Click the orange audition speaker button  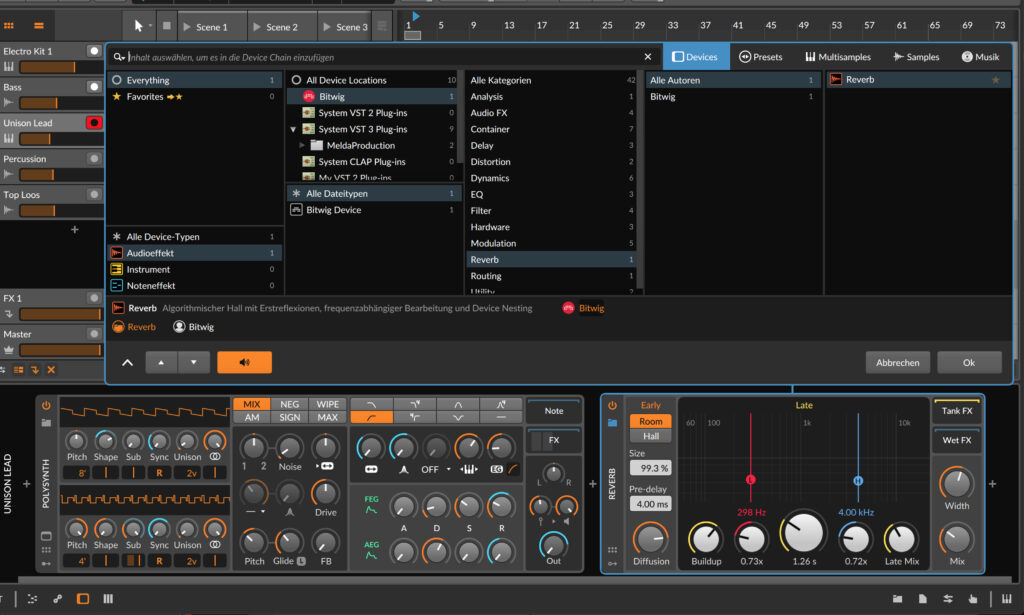[x=244, y=362]
